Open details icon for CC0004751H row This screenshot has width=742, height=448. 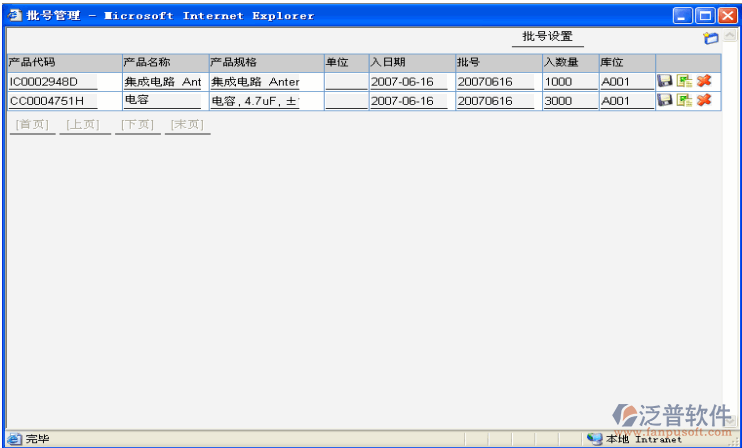click(684, 100)
